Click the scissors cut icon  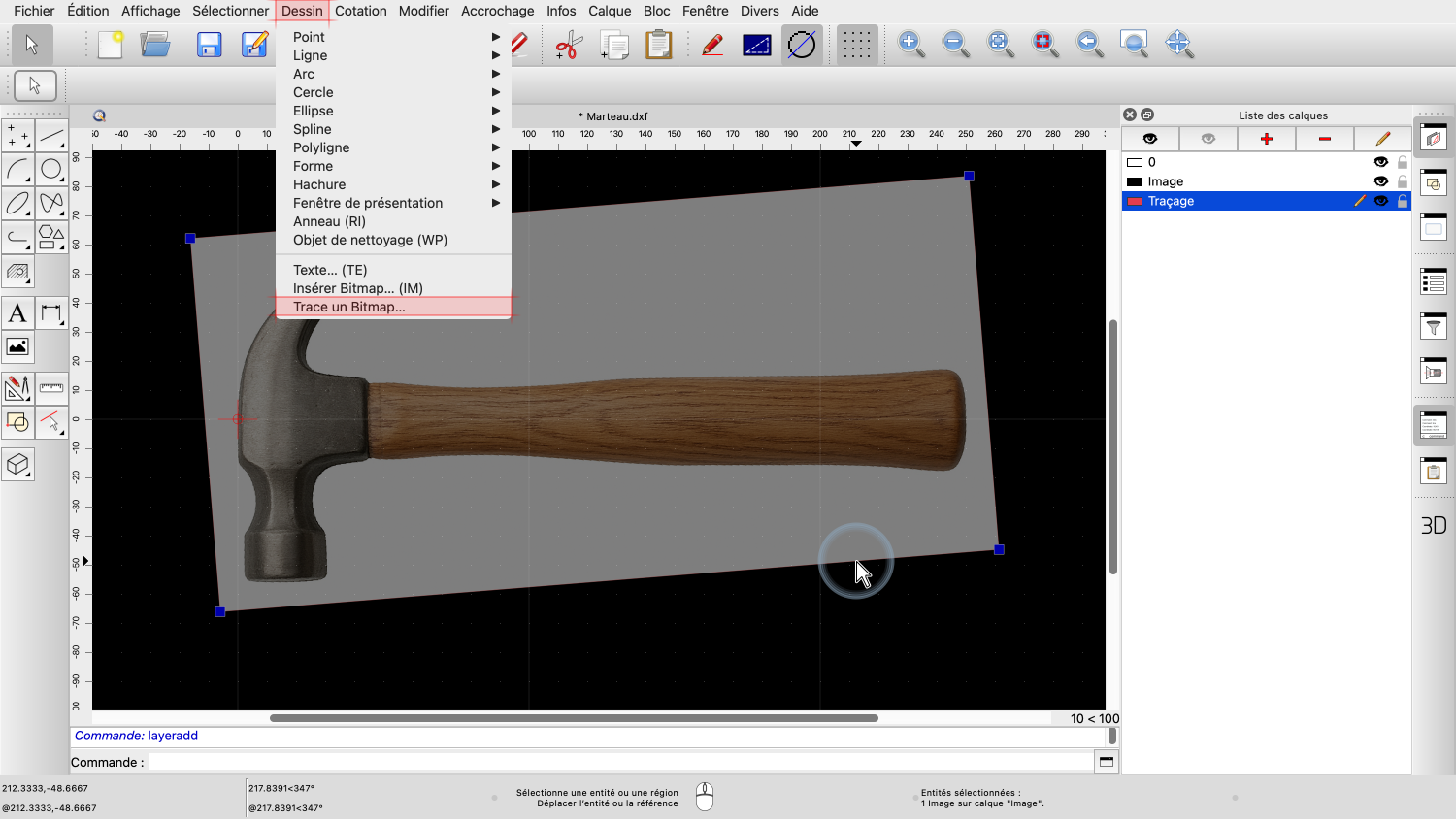click(x=567, y=45)
